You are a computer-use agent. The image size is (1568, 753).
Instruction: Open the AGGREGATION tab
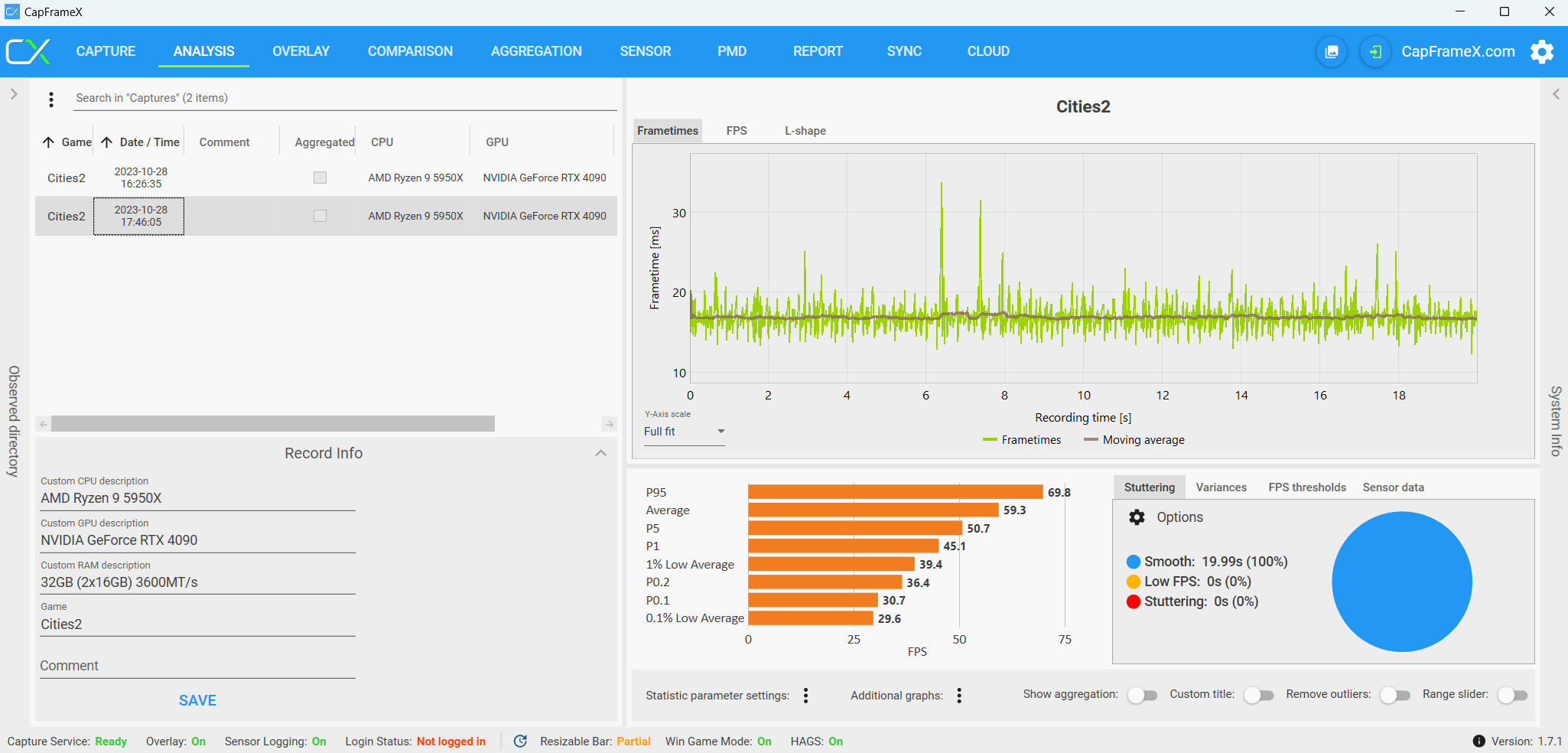(x=536, y=51)
